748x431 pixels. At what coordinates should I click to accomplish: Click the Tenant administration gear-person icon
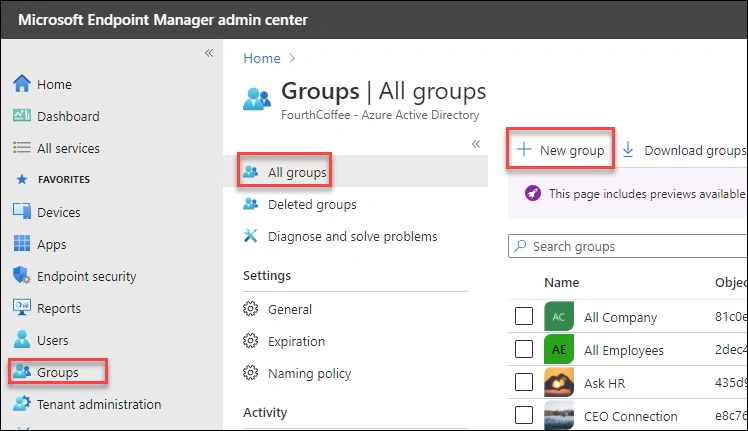[22, 403]
